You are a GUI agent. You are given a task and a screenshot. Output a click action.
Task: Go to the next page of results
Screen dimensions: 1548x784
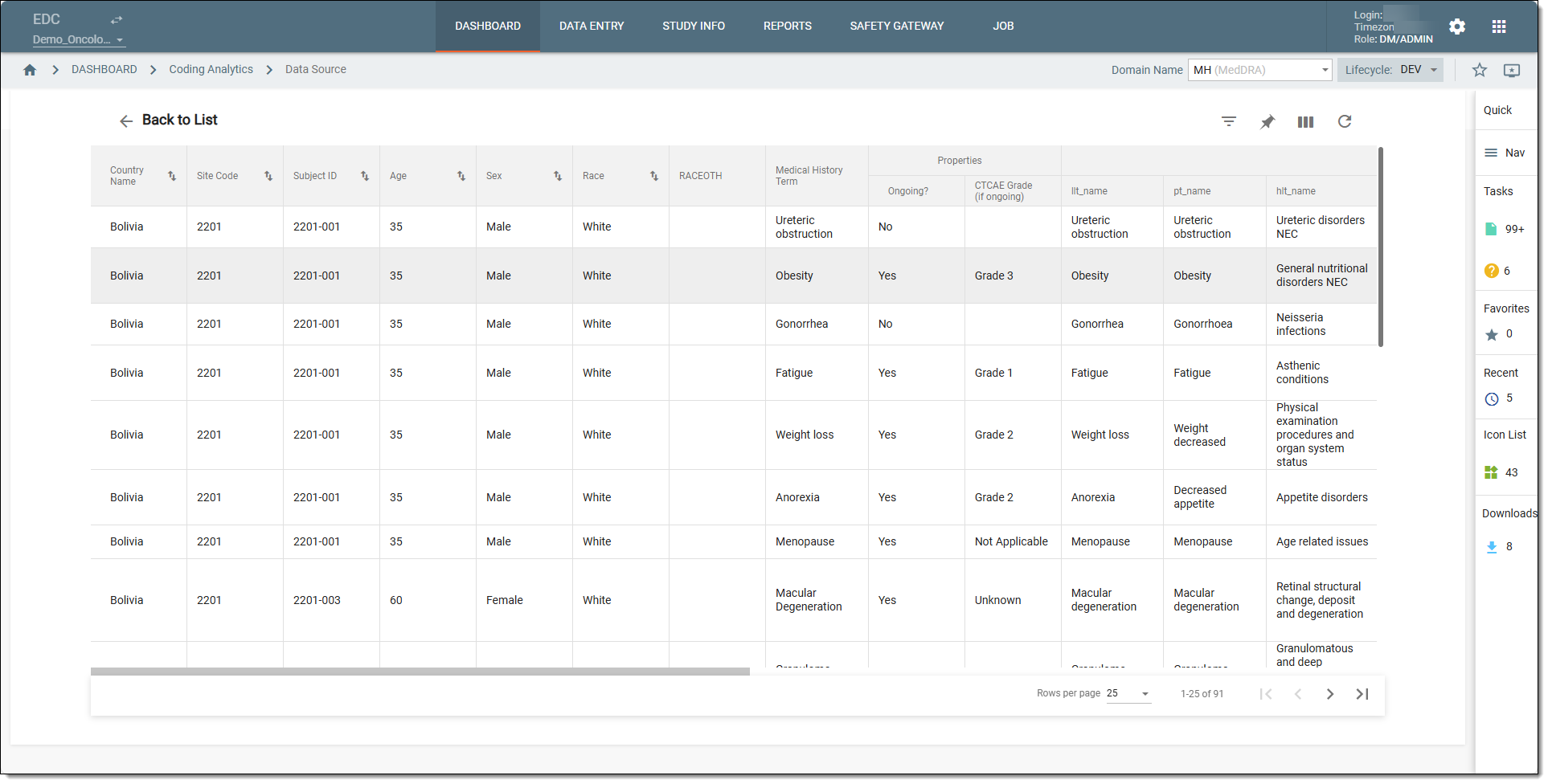coord(1329,694)
